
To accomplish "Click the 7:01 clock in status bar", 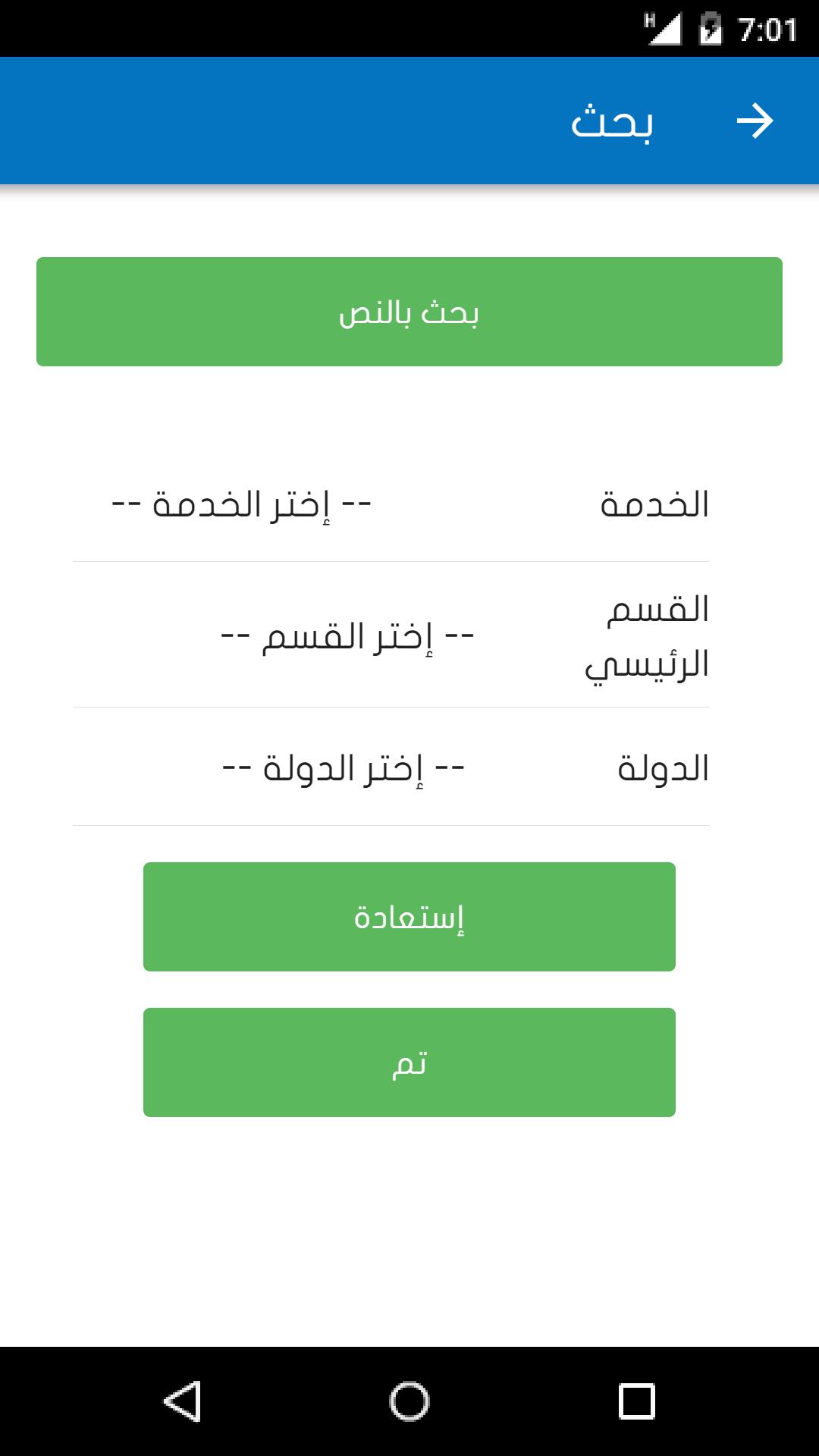I will tap(767, 30).
